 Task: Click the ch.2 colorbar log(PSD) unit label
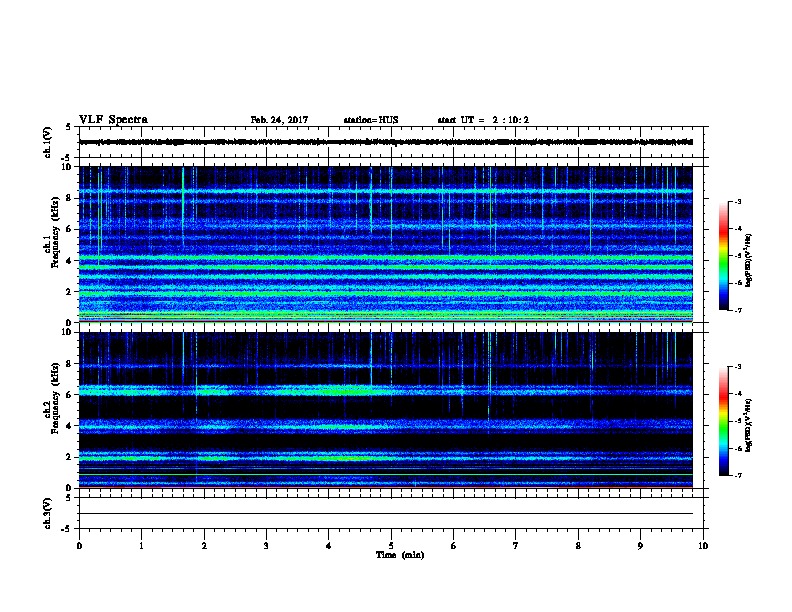tap(748, 426)
